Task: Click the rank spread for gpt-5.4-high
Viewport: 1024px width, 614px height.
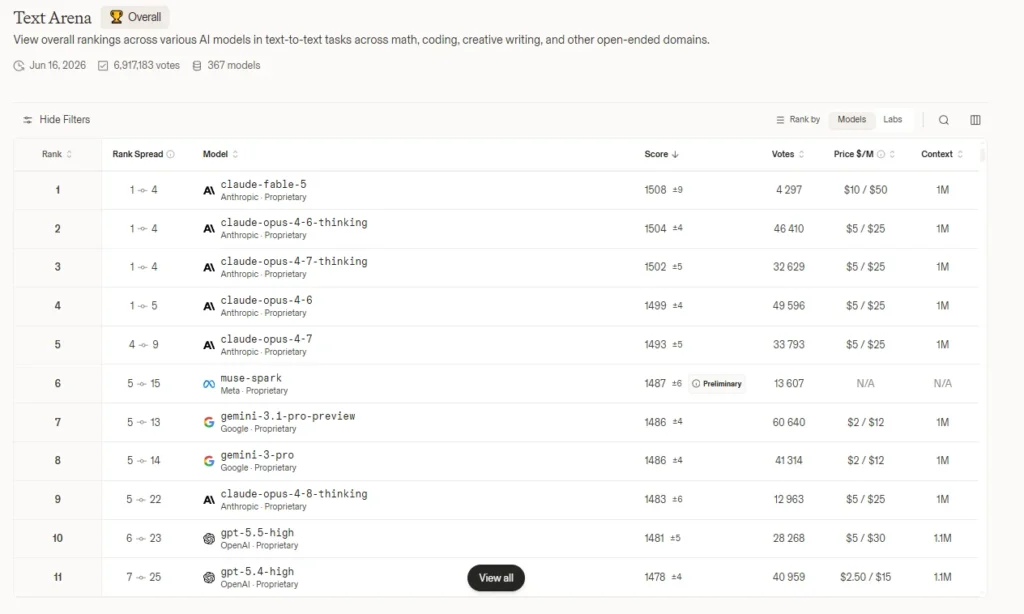Action: pyautogui.click(x=143, y=577)
